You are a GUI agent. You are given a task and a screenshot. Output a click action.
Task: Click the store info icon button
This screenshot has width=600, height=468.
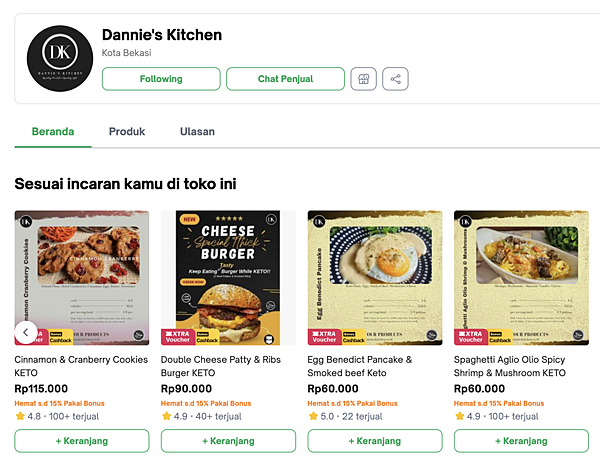tap(363, 79)
